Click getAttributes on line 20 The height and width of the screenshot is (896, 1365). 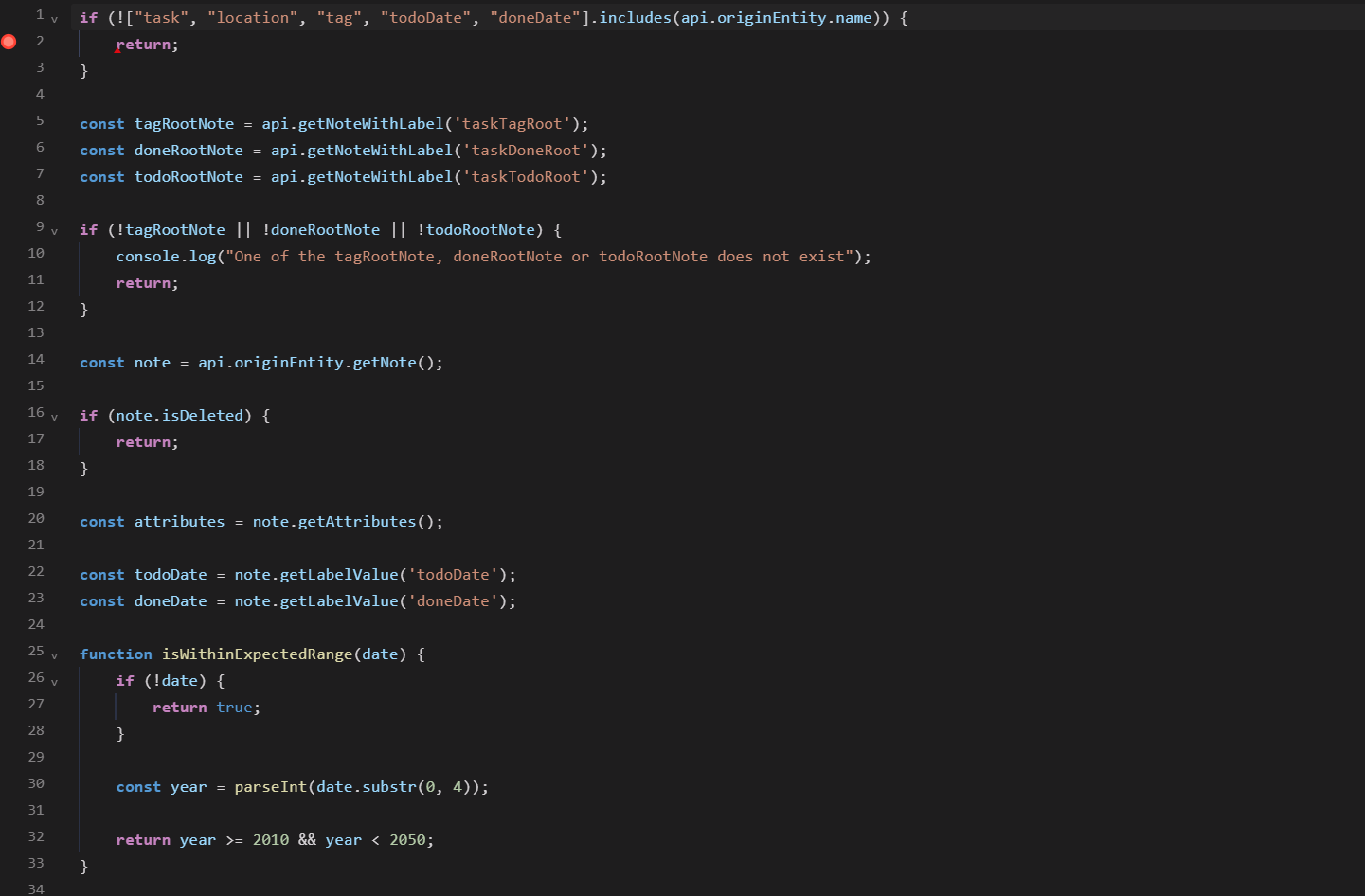coord(356,522)
